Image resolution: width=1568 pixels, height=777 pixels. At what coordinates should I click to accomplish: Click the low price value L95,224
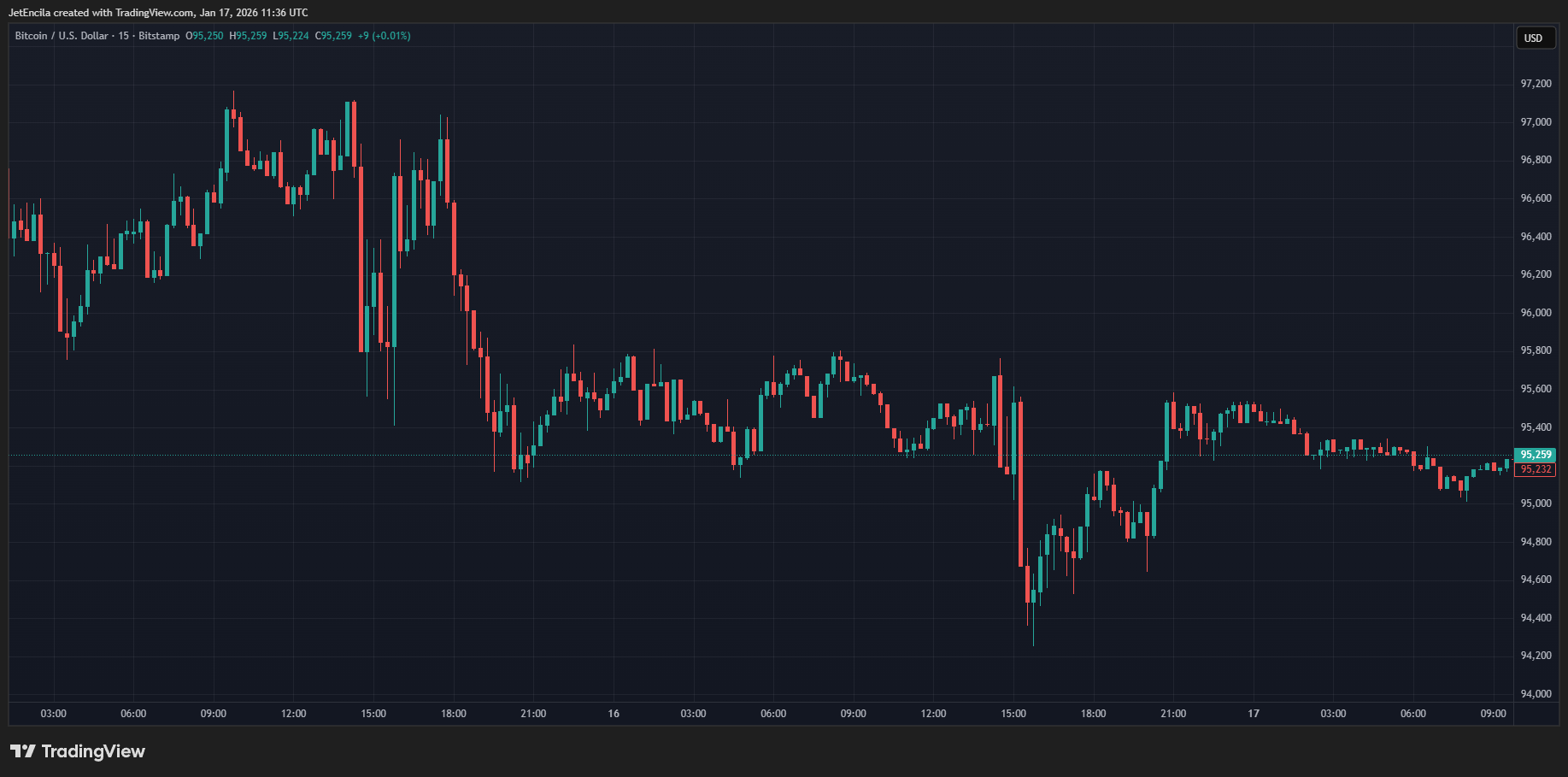[291, 36]
